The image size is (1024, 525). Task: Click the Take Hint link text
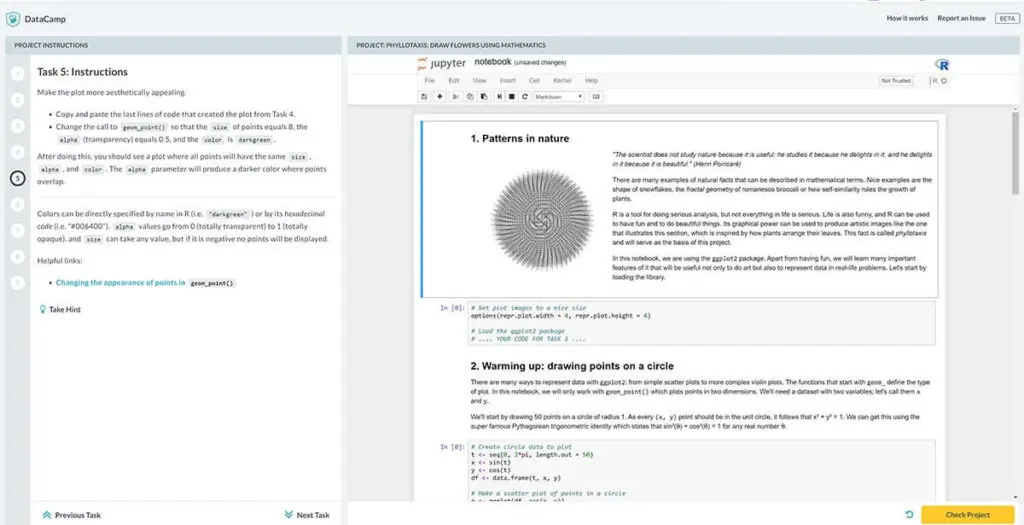pyautogui.click(x=65, y=310)
